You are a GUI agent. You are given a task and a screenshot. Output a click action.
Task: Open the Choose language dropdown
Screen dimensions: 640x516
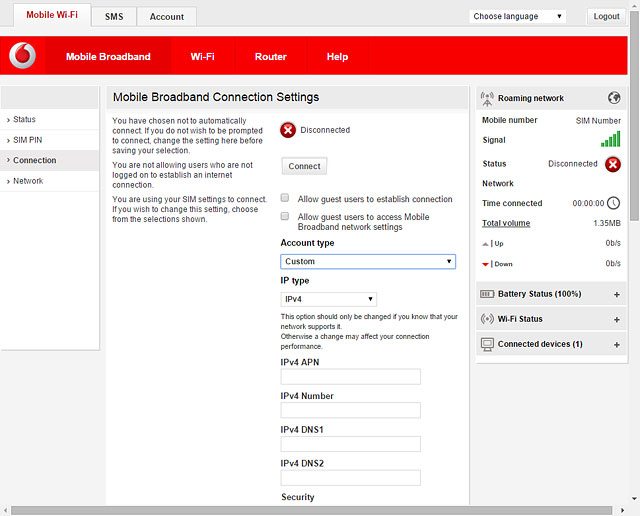517,16
